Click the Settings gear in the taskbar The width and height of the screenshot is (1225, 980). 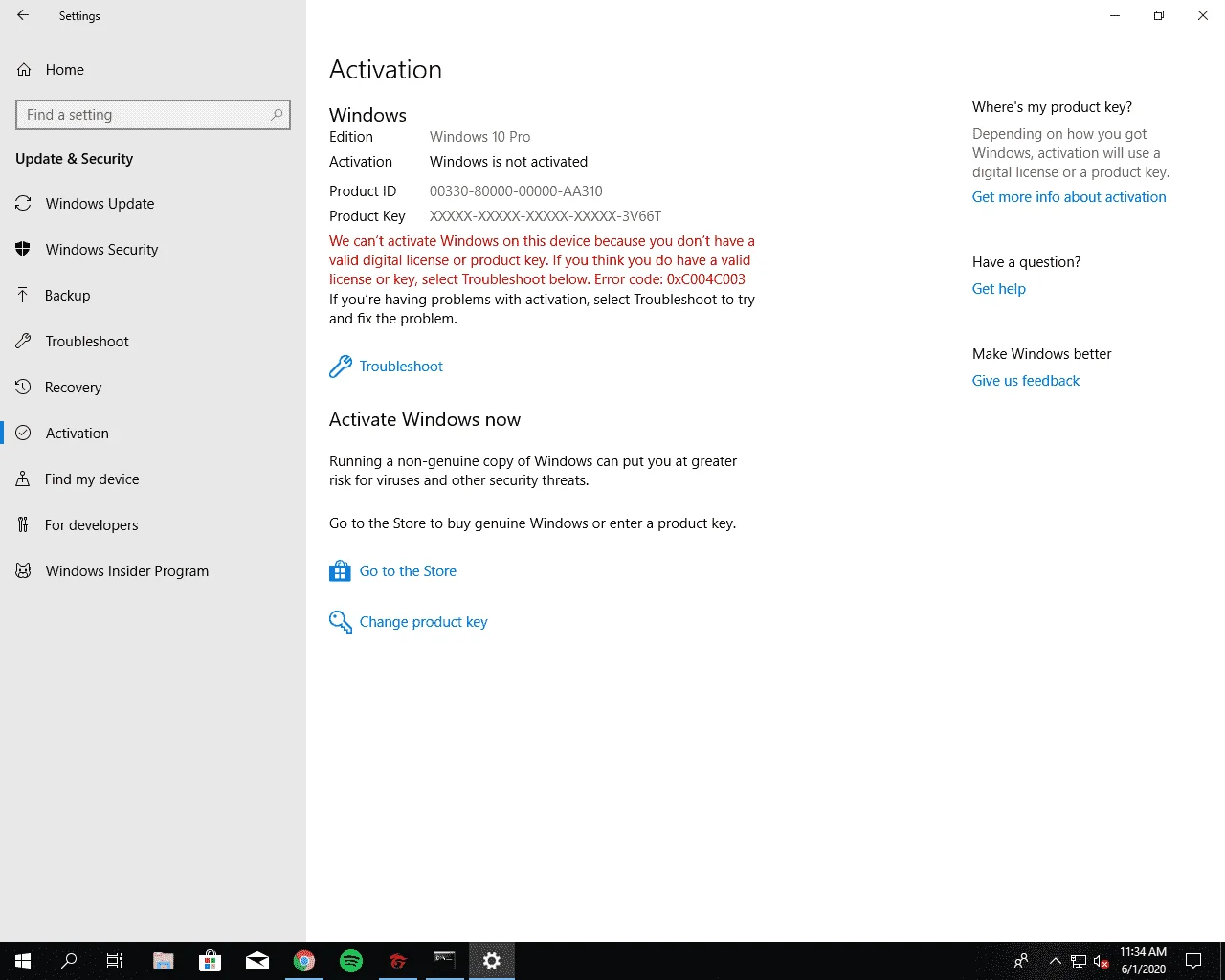pos(492,961)
